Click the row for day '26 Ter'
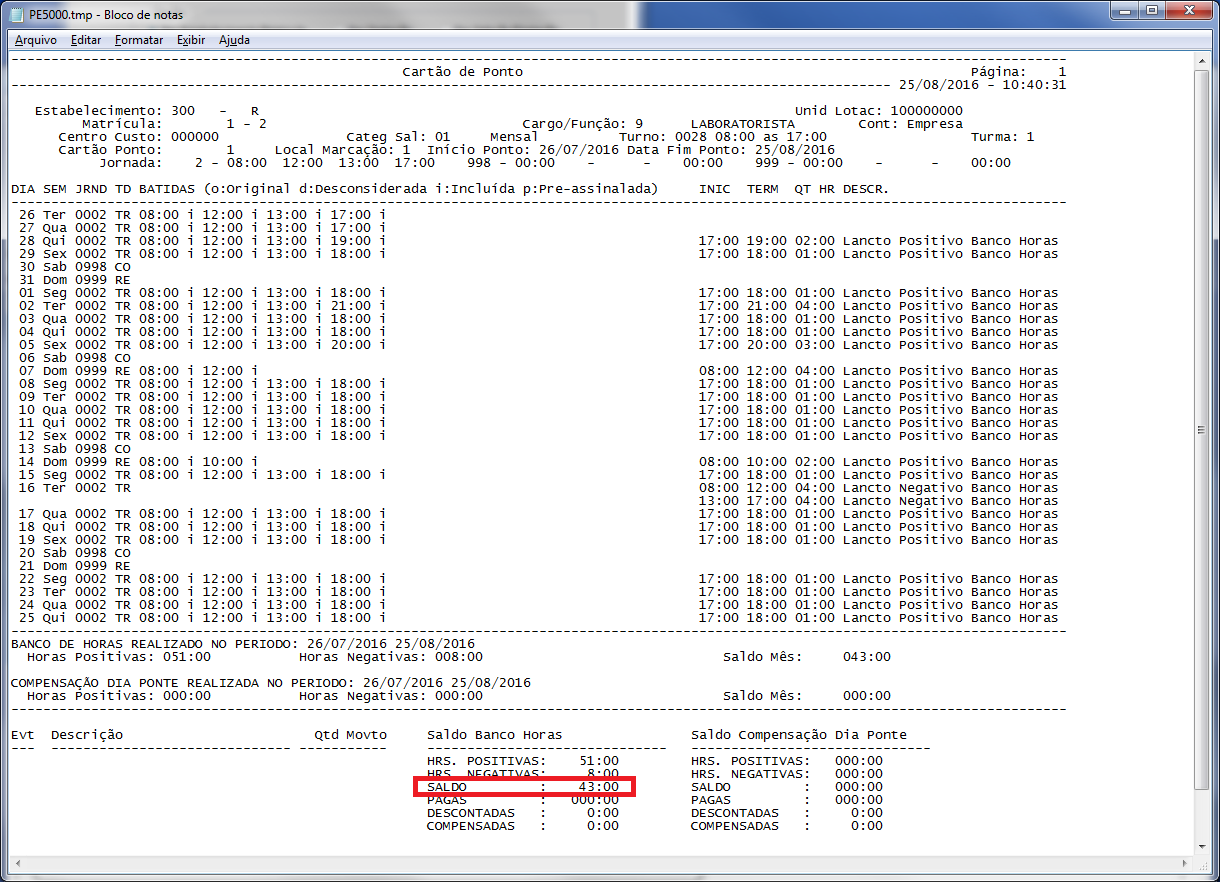This screenshot has width=1220, height=882. pos(203,215)
